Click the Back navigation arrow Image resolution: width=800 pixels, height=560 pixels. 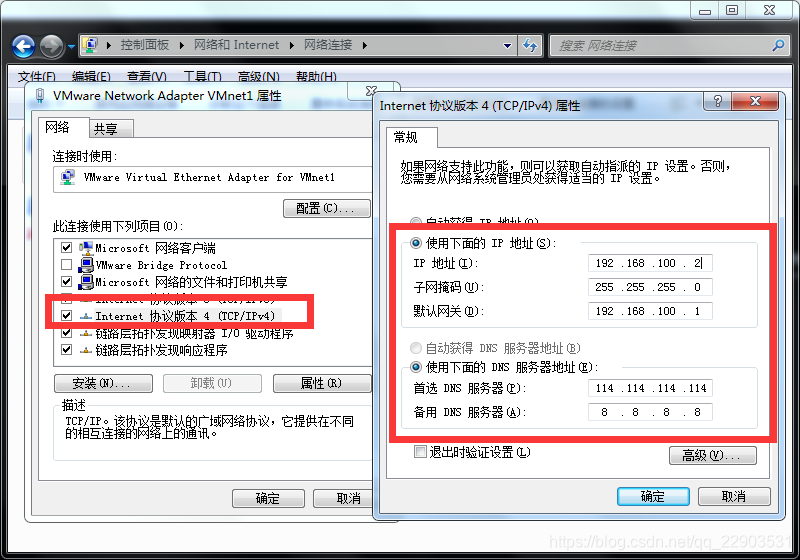click(23, 46)
